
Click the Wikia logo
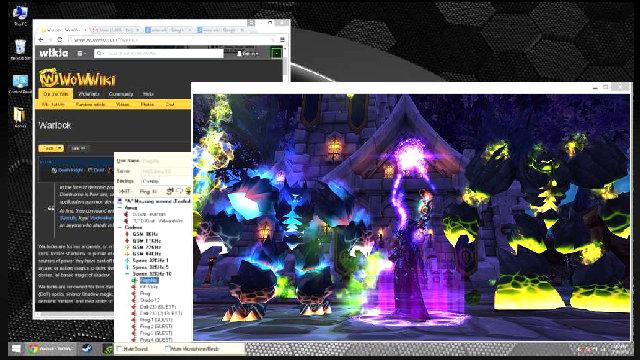click(x=53, y=53)
